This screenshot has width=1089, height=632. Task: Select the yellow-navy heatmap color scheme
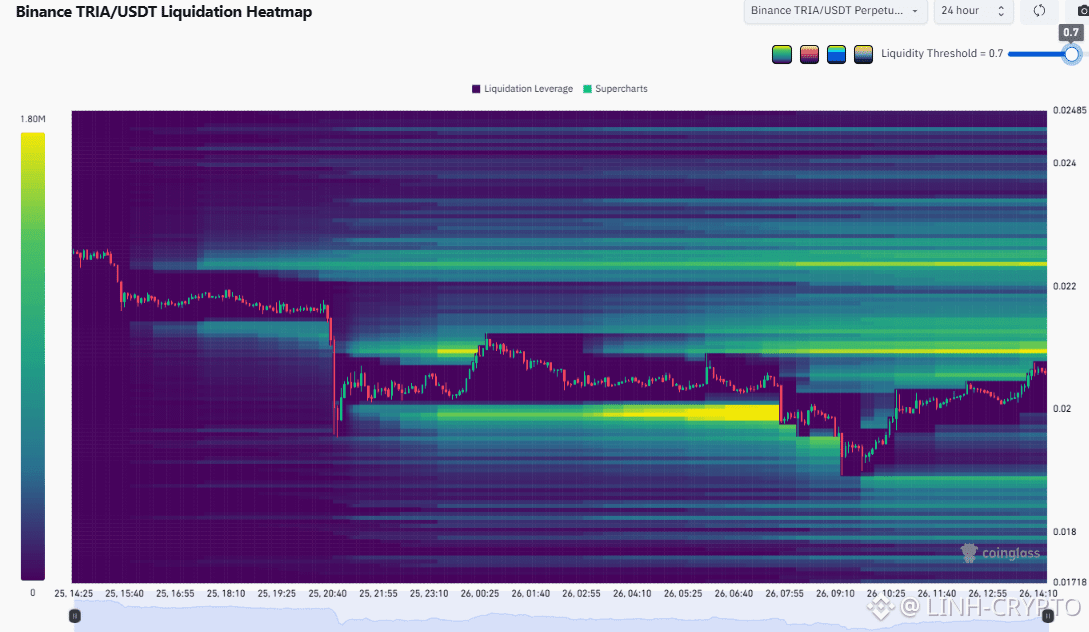click(863, 54)
